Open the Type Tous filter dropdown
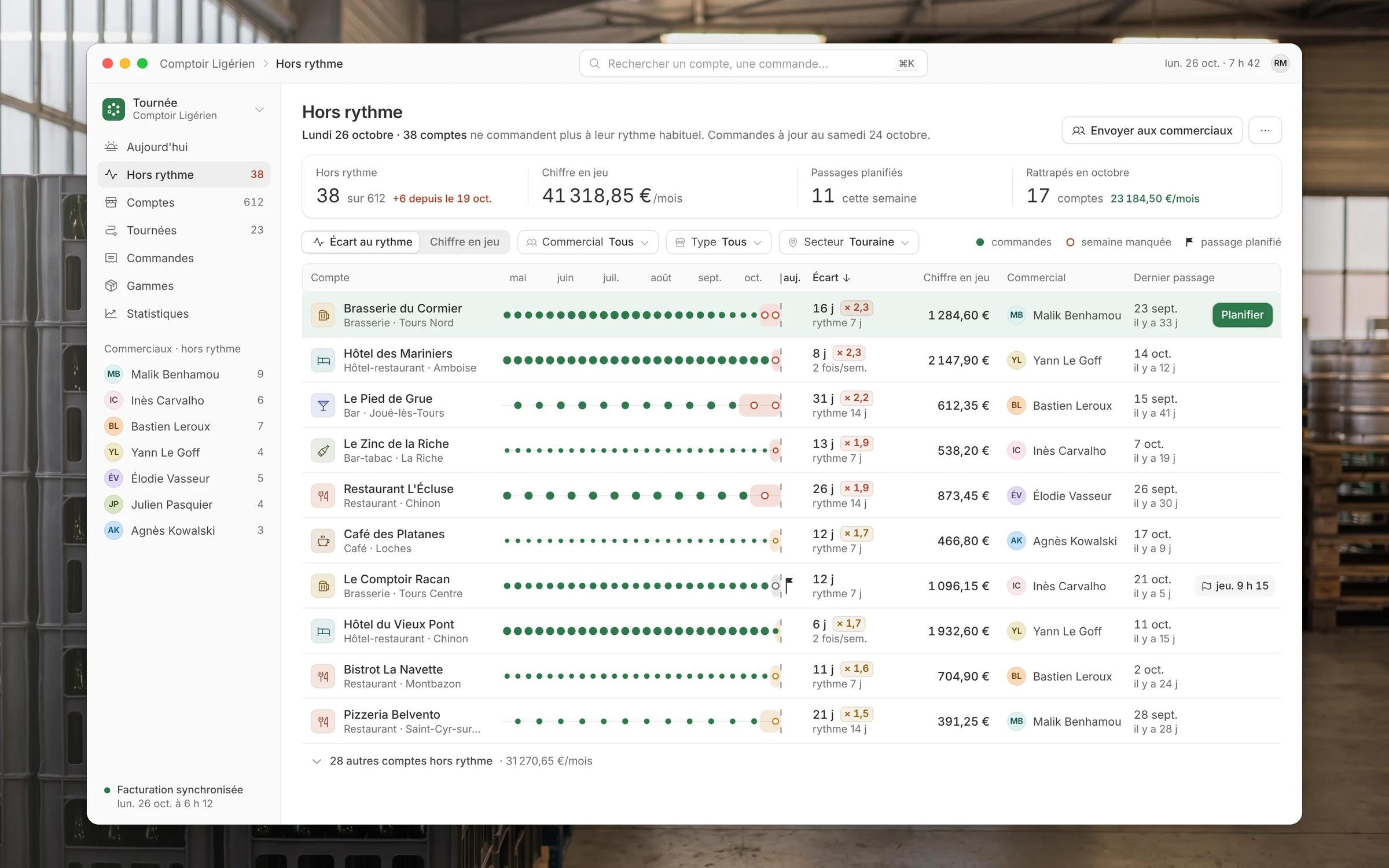1389x868 pixels. point(718,242)
